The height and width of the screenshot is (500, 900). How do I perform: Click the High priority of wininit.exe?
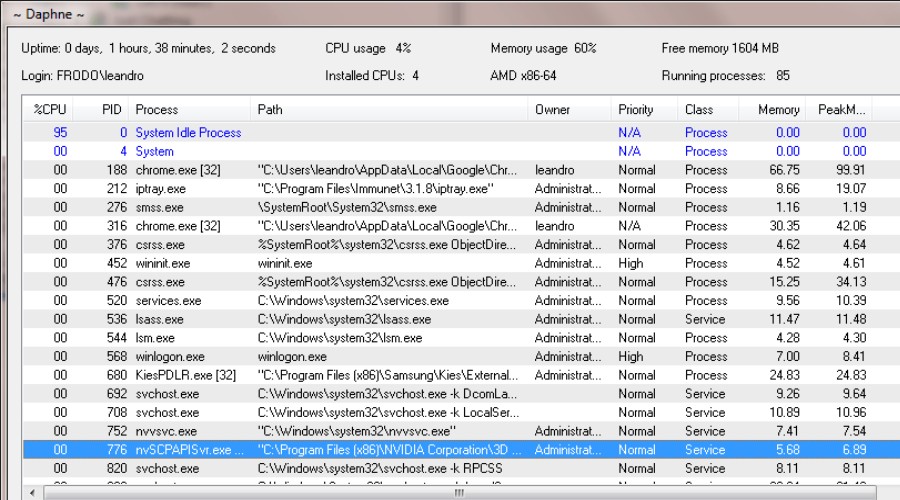coord(631,263)
